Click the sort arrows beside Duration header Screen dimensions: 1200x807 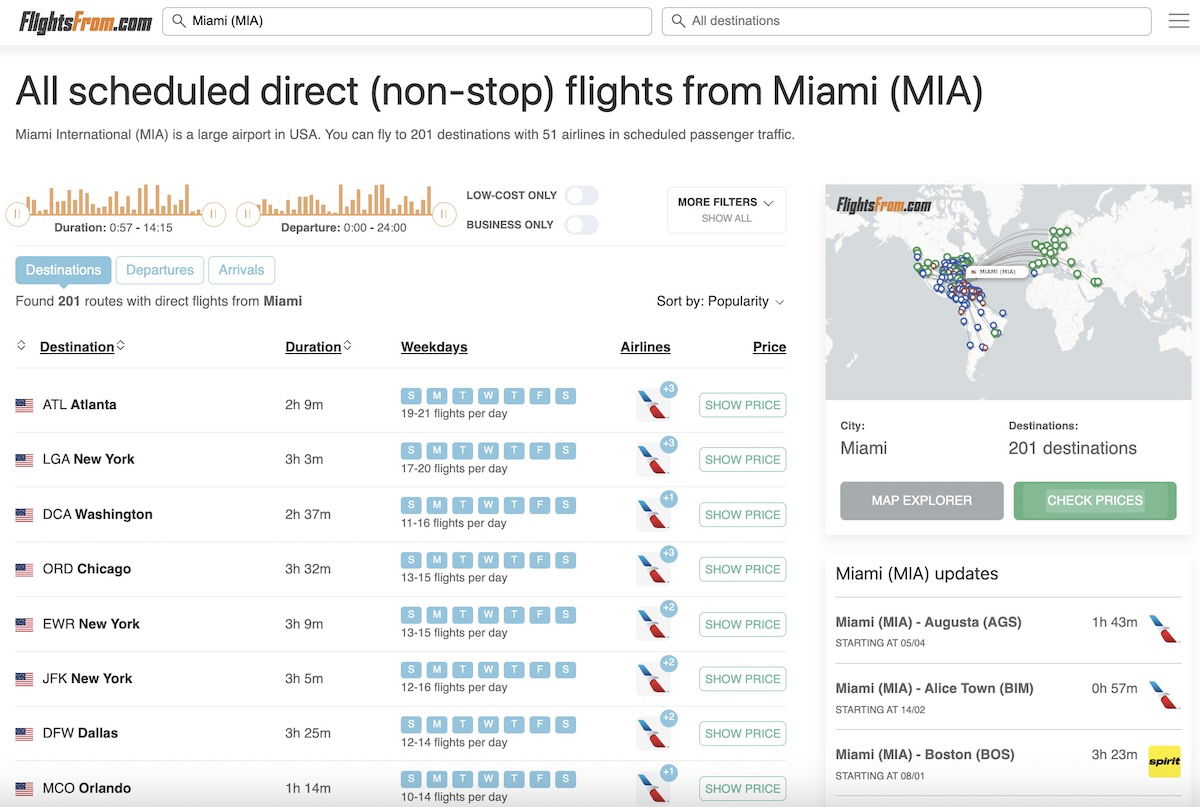click(x=348, y=346)
